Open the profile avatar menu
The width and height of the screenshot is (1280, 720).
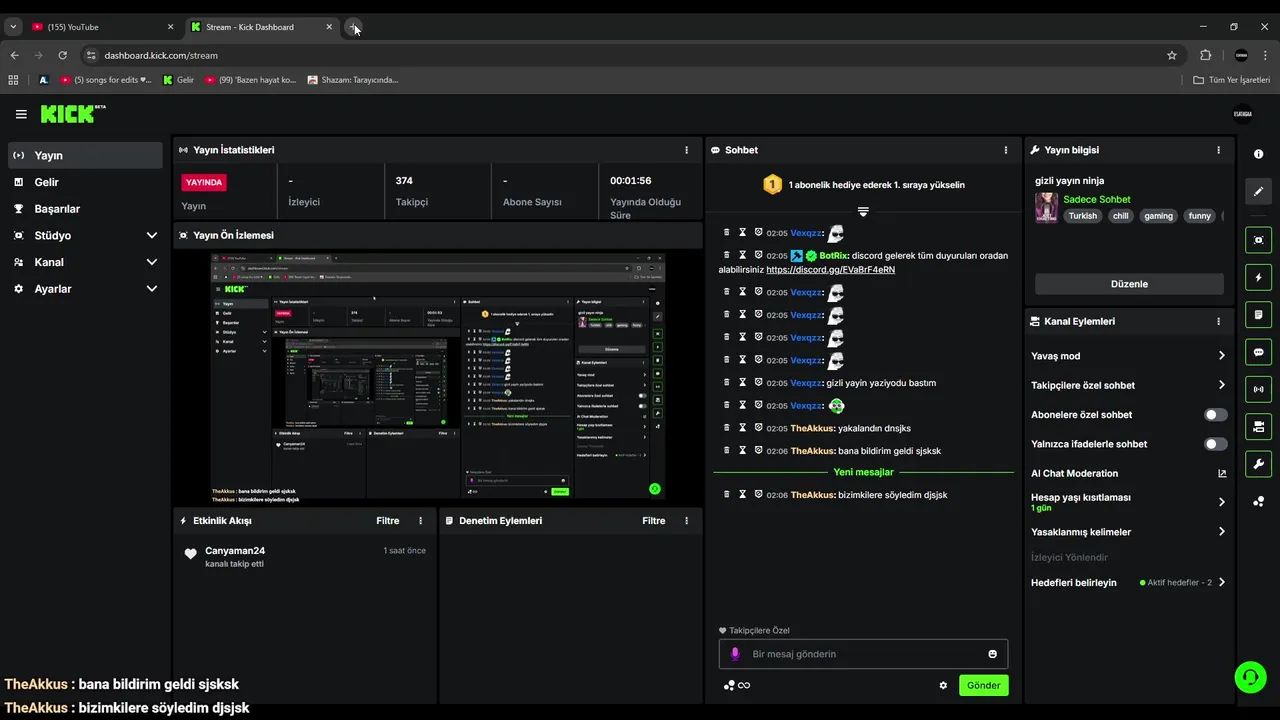(x=1242, y=114)
